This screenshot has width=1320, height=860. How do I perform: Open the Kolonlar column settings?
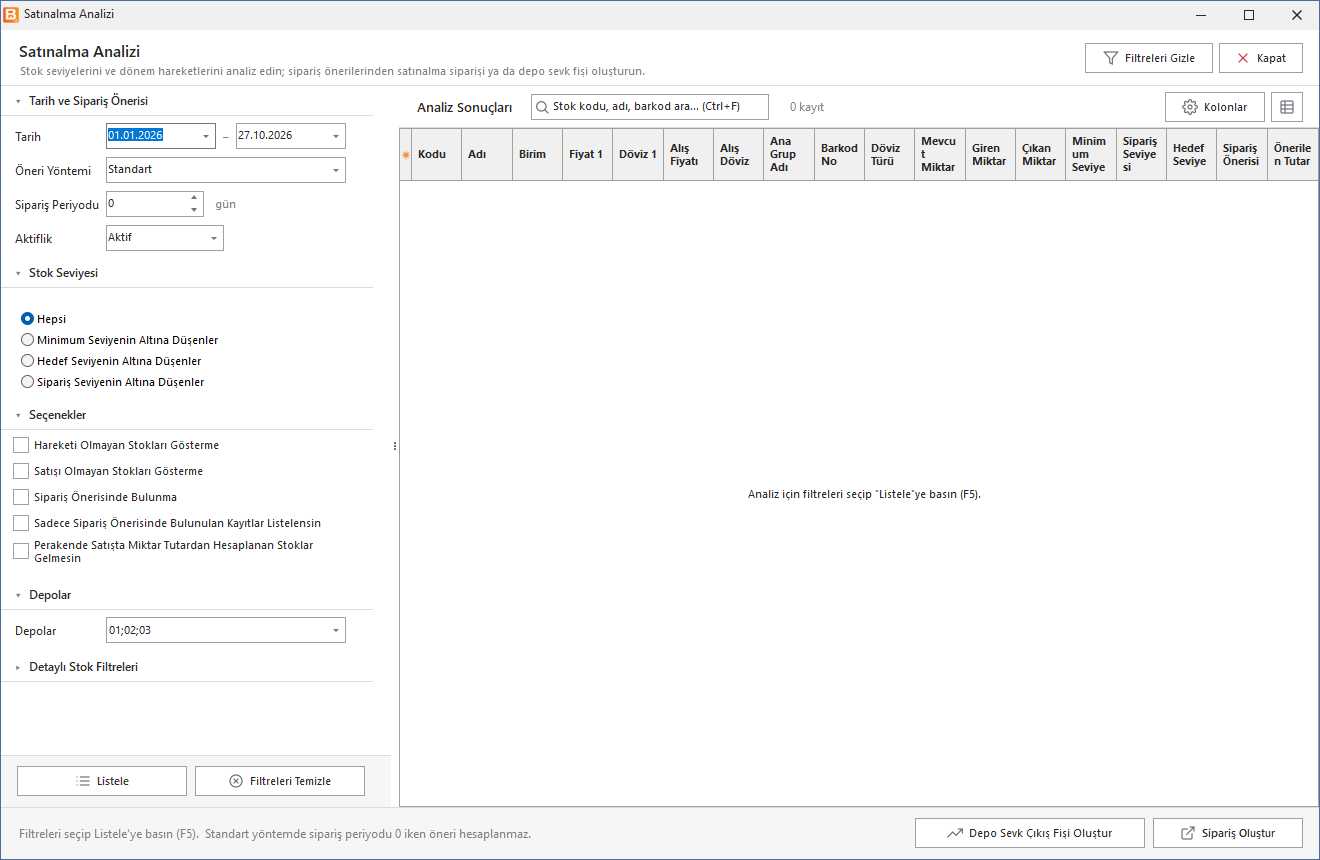click(1214, 107)
